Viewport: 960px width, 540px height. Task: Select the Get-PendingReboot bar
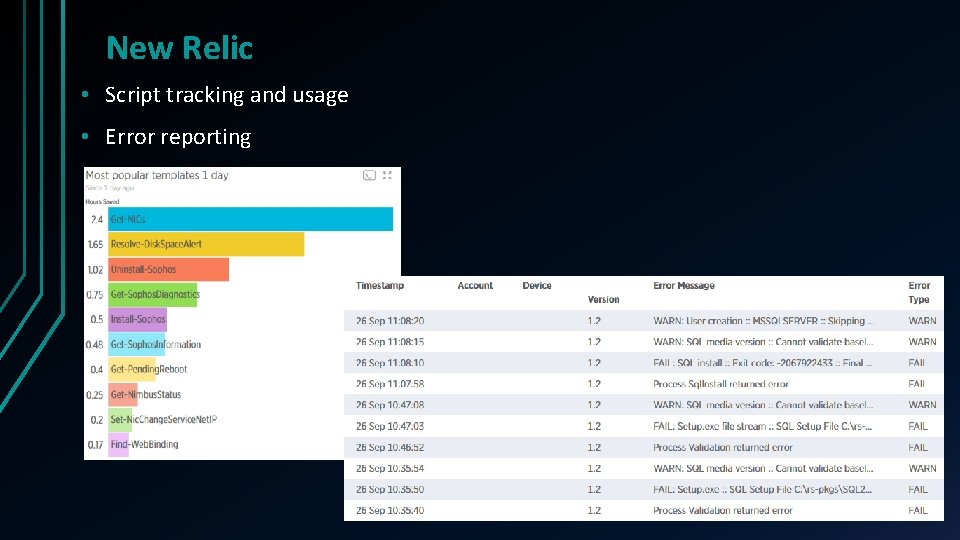(132, 369)
